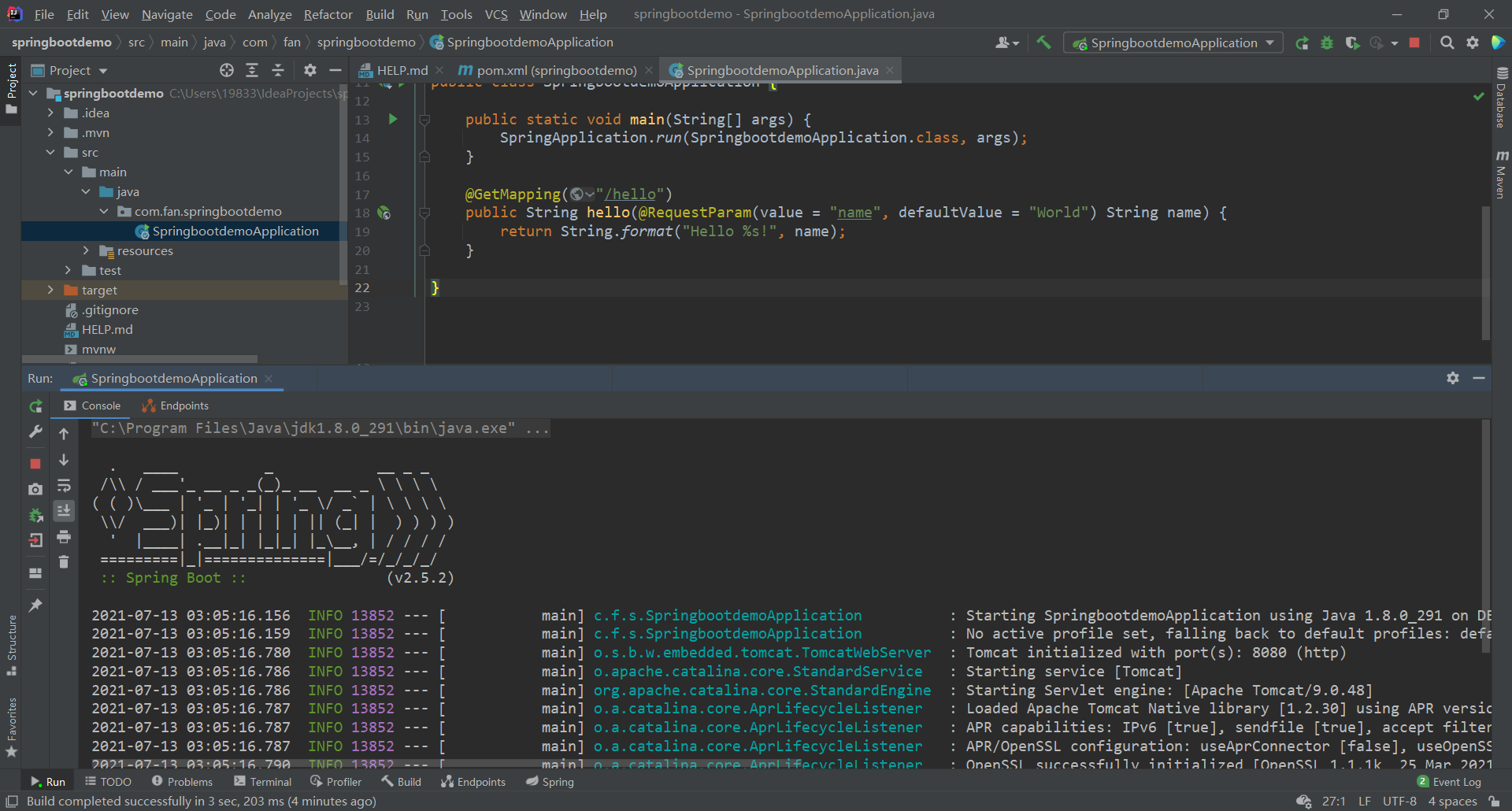The image size is (1512, 811).
Task: Toggle Pin Tab in the Run panel
Action: point(35,605)
